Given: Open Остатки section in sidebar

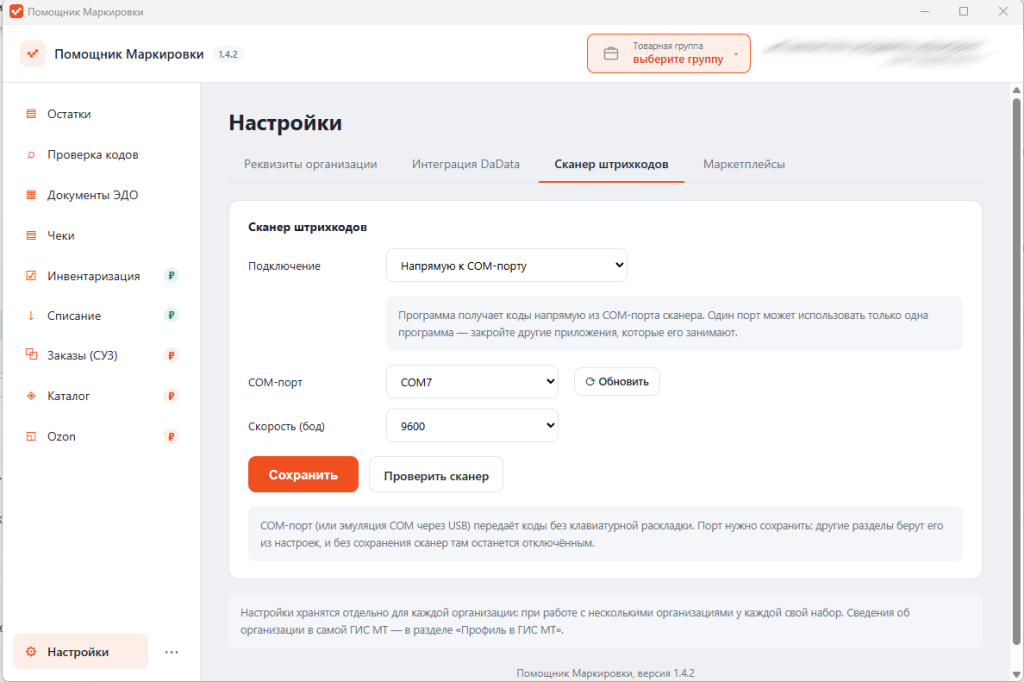Looking at the screenshot, I should coord(100,114).
